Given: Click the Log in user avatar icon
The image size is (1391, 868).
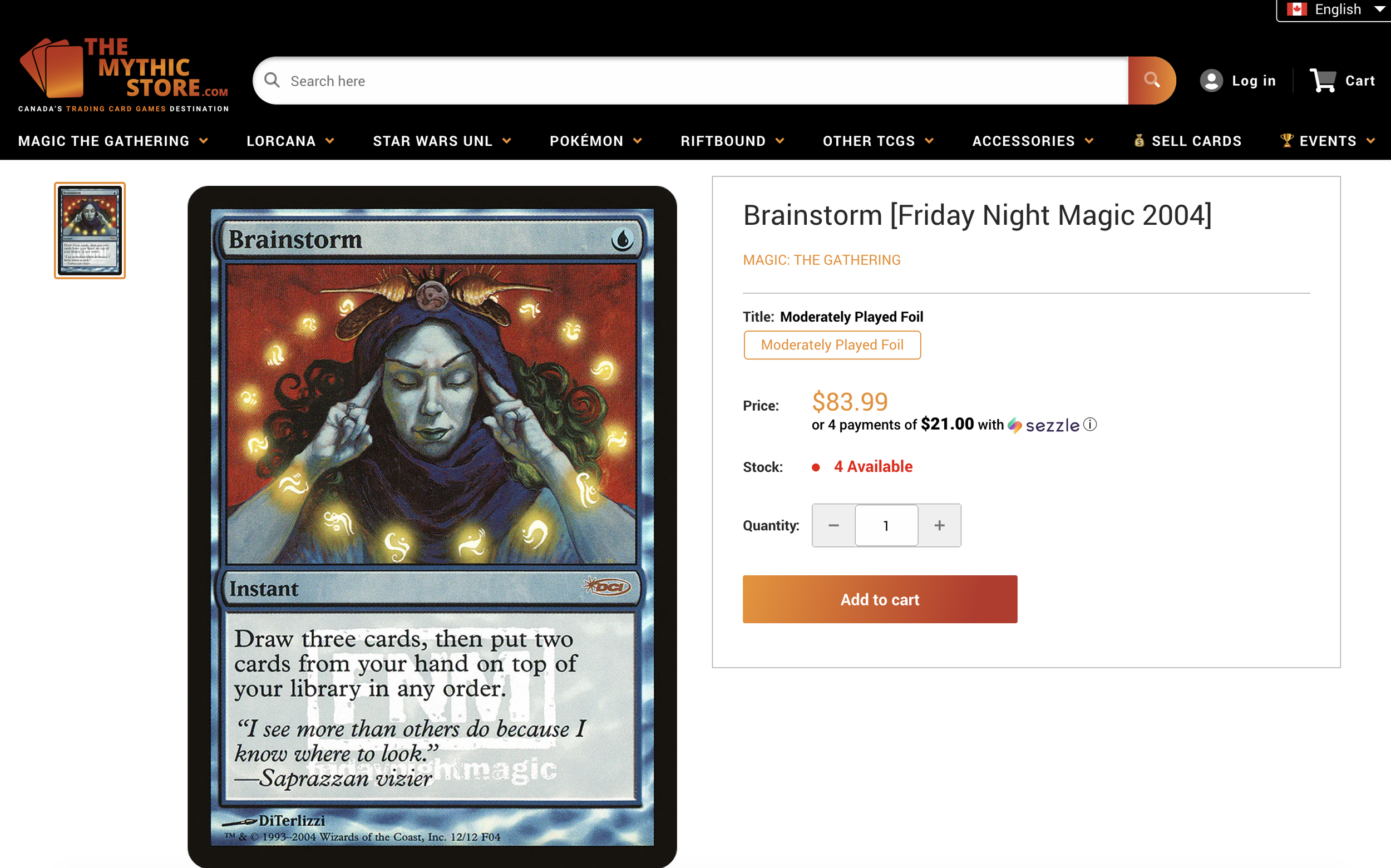Looking at the screenshot, I should click(1211, 80).
